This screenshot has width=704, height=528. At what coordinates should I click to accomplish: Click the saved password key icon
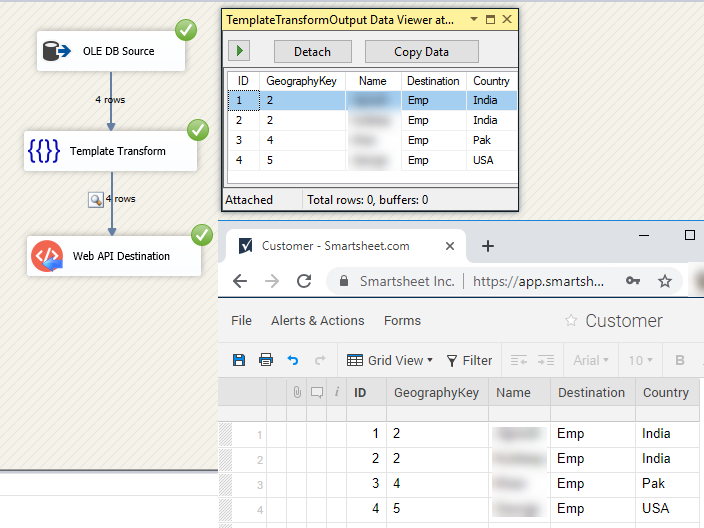point(633,281)
